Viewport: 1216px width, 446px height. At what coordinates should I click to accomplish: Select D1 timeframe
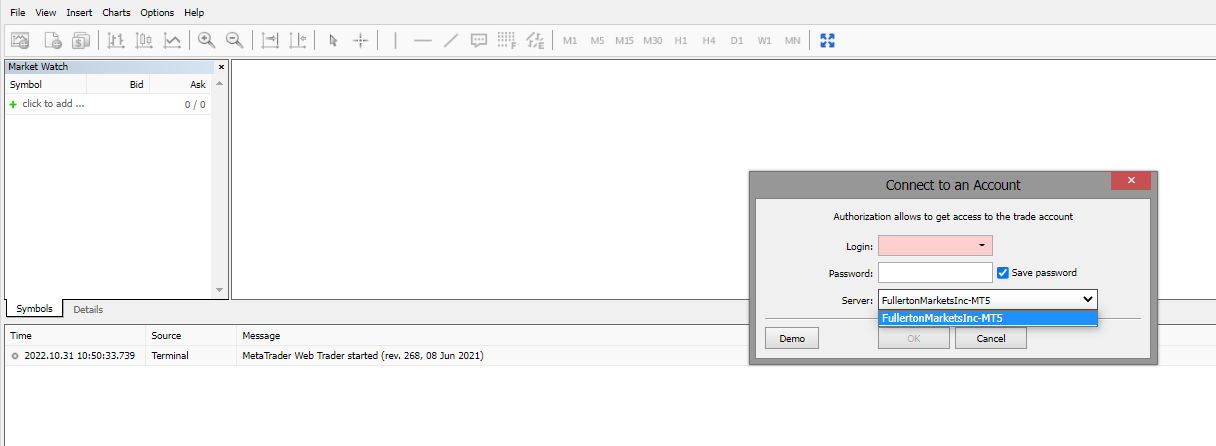click(737, 41)
